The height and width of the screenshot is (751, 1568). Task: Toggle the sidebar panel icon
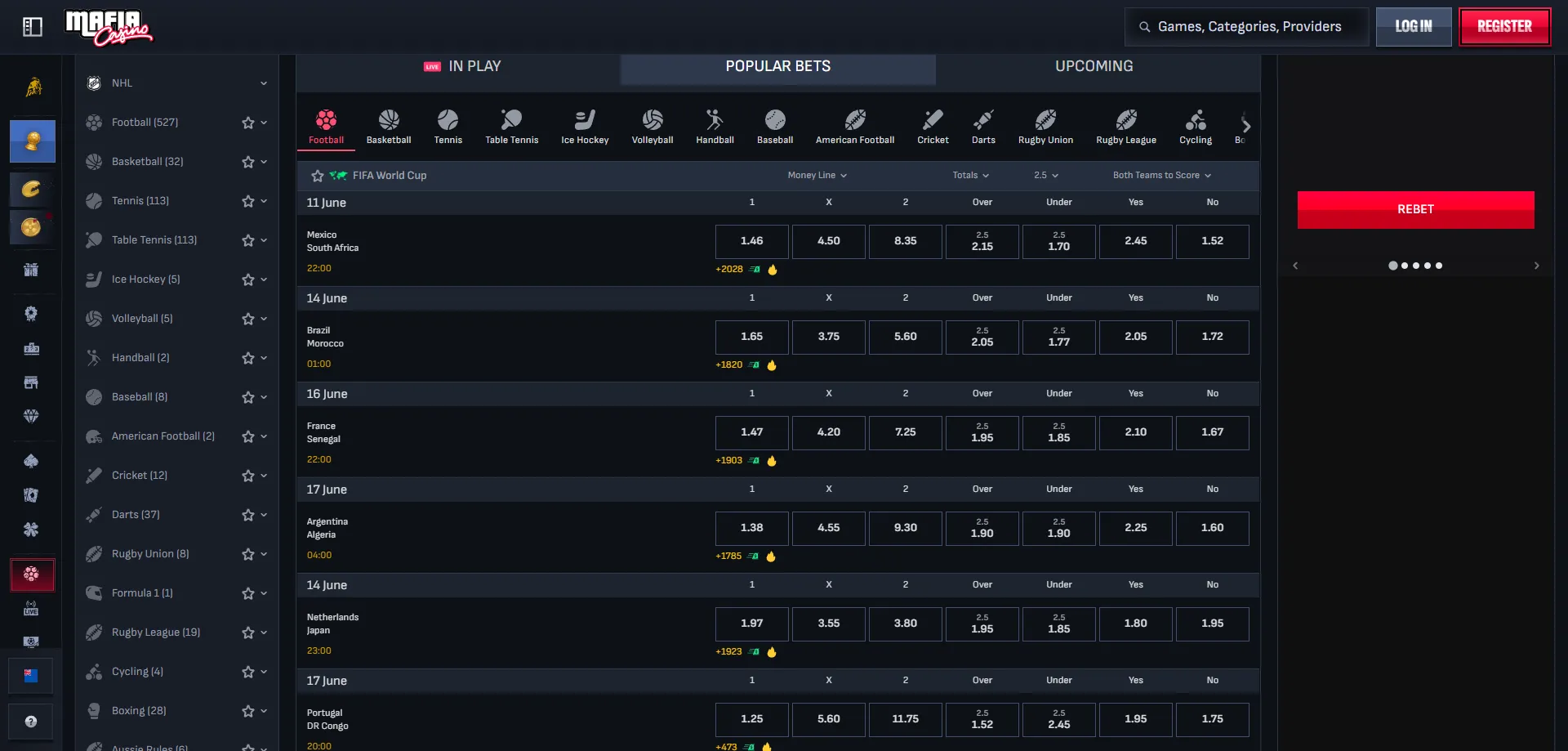33,27
